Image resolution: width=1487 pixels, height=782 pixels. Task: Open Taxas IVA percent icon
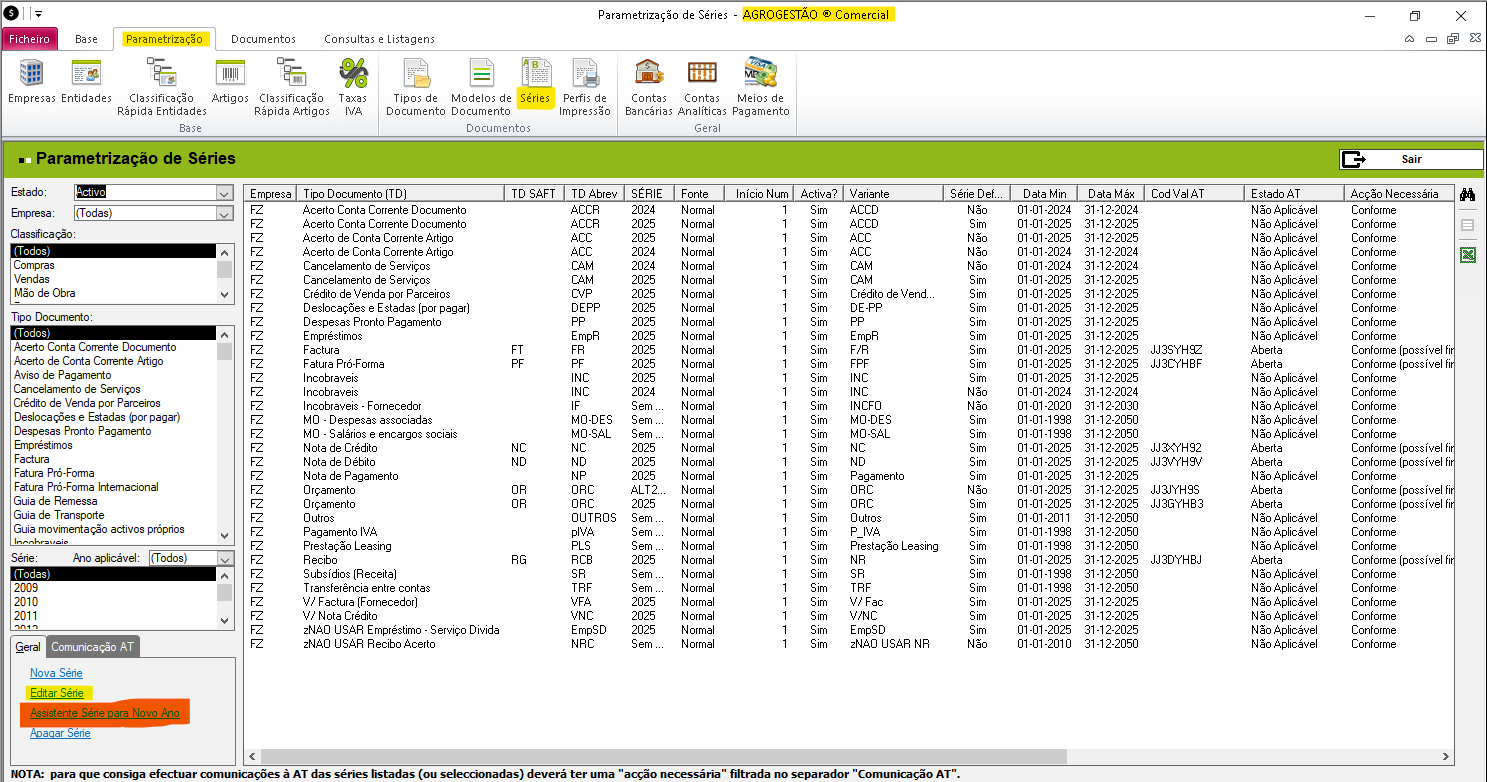[353, 75]
